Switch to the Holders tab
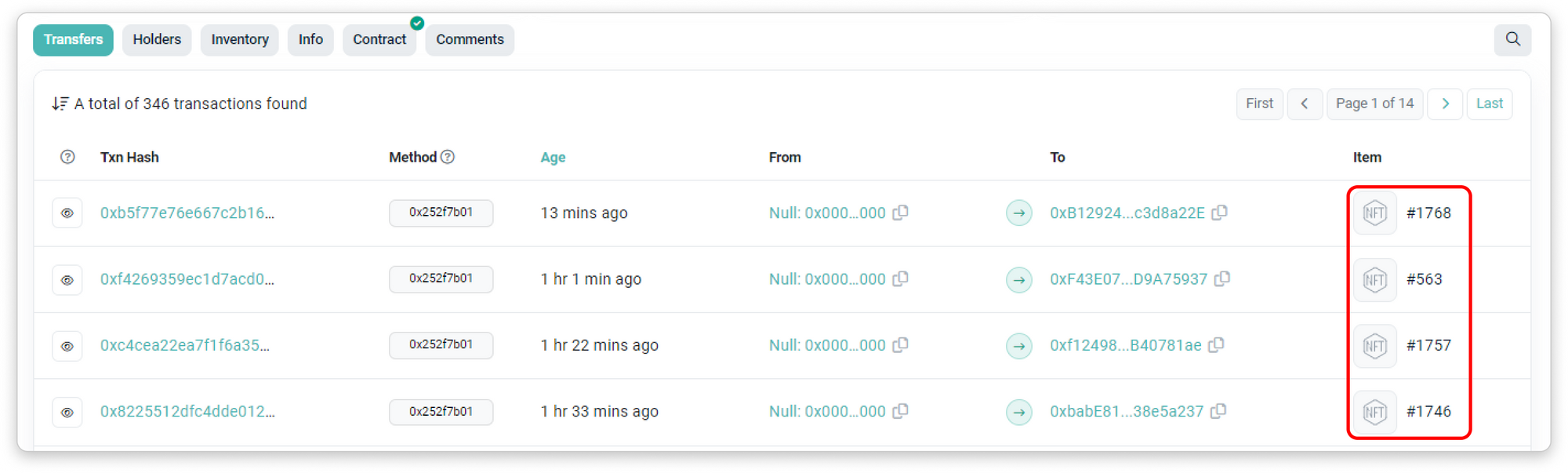This screenshot has width=1568, height=473. pos(157,40)
